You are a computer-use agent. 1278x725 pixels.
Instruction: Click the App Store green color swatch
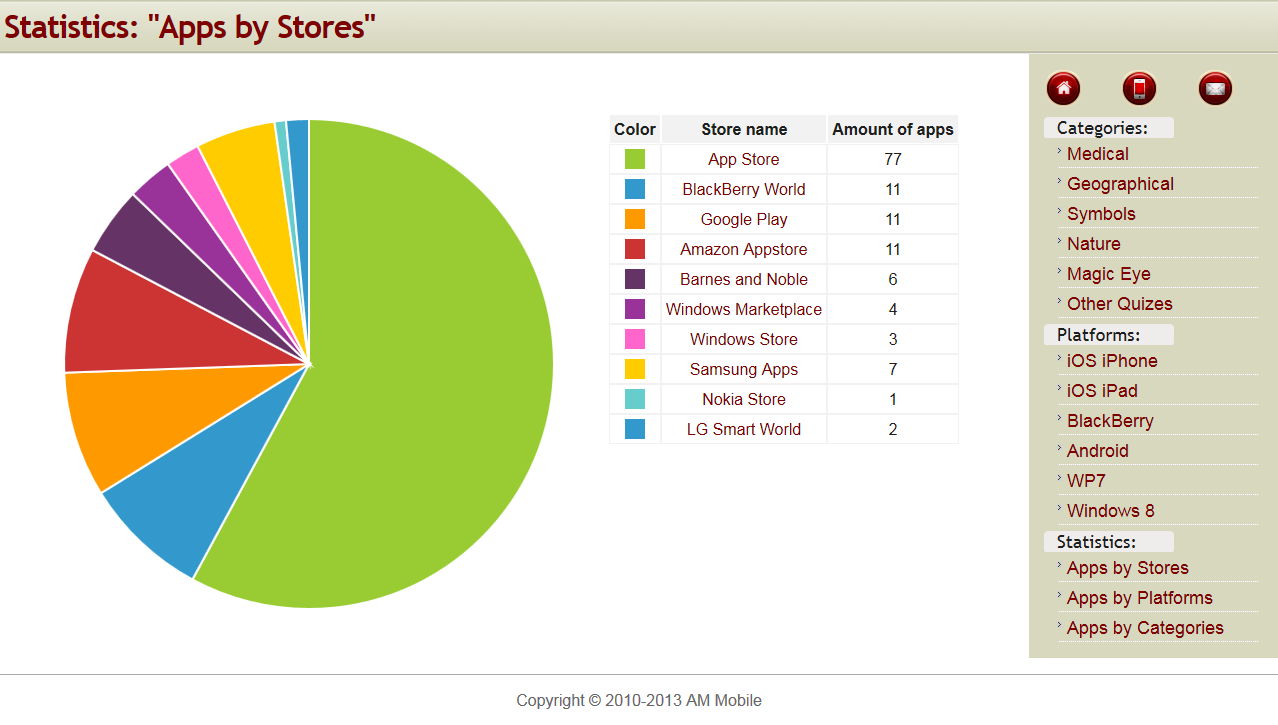pos(635,159)
